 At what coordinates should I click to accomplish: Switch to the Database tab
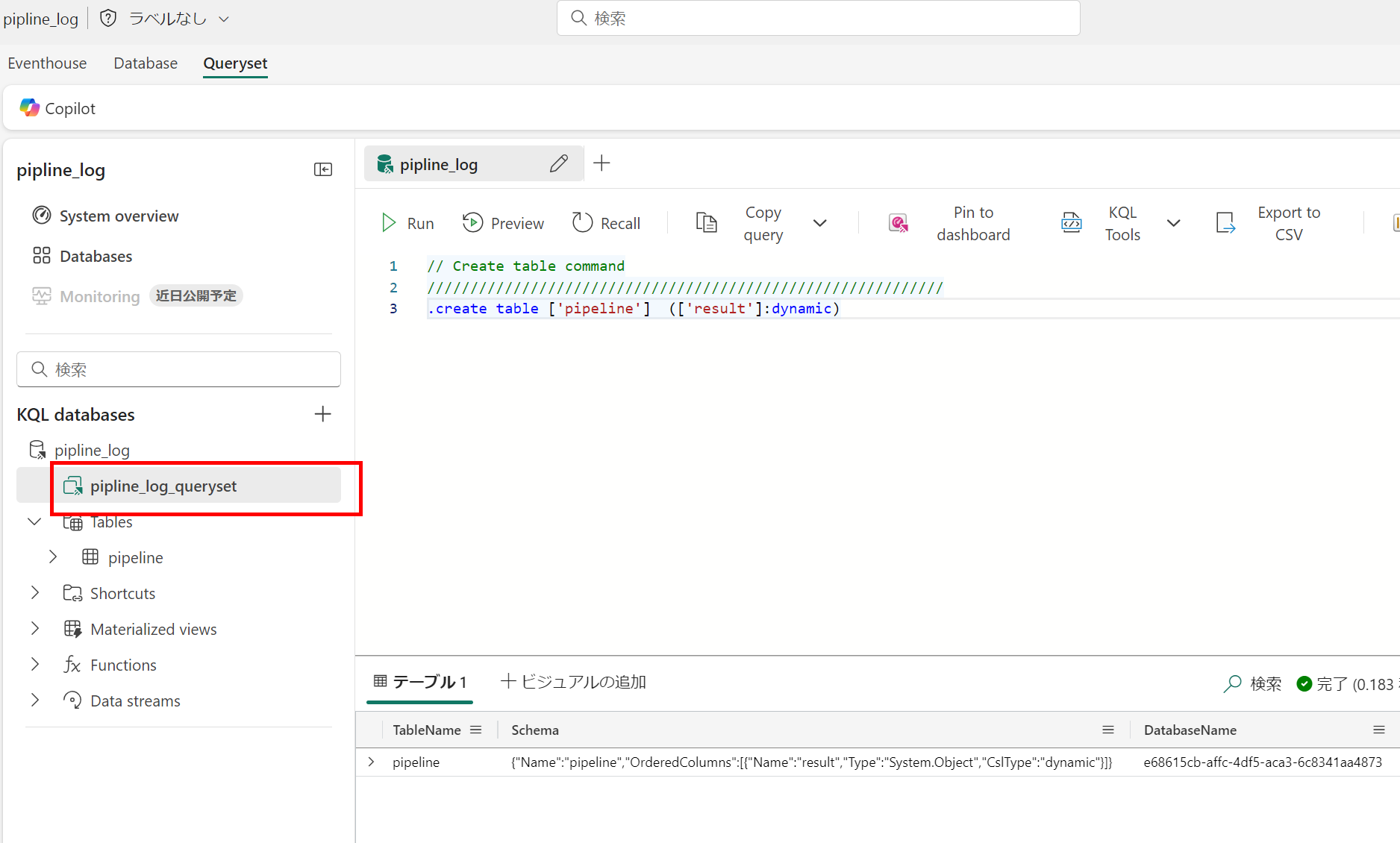pyautogui.click(x=146, y=63)
